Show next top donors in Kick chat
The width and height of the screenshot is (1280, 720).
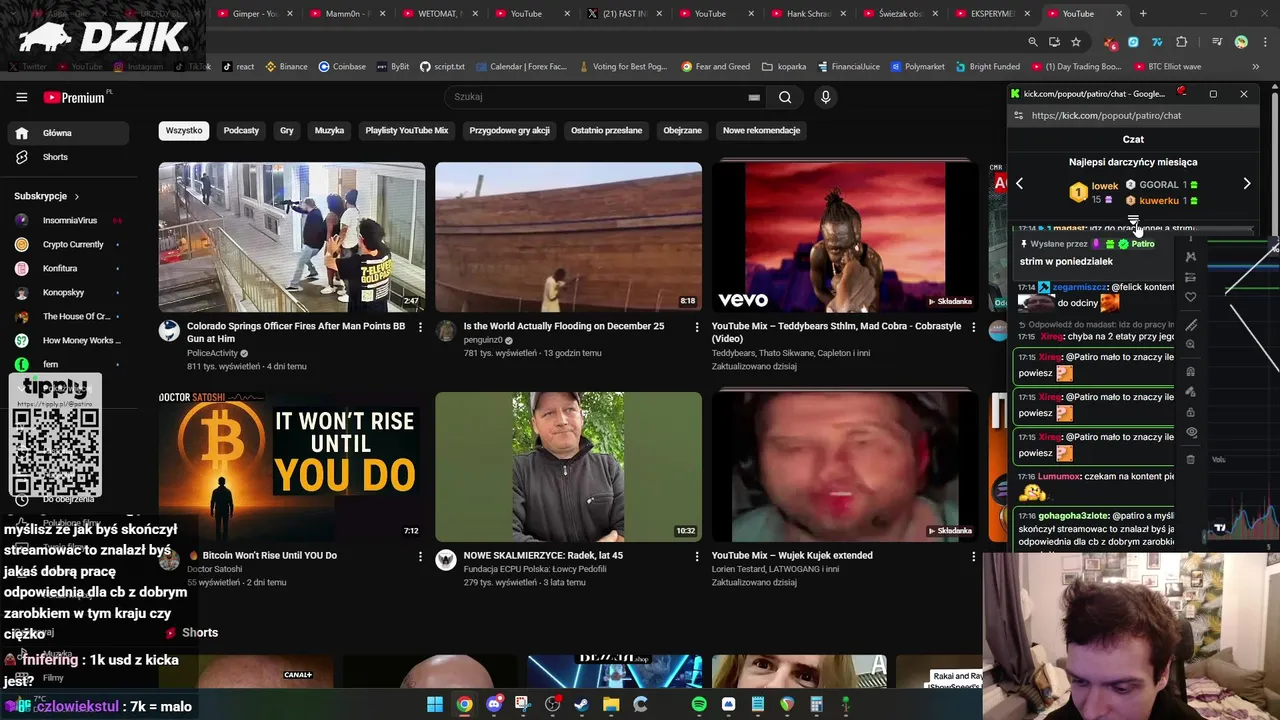pyautogui.click(x=1246, y=183)
